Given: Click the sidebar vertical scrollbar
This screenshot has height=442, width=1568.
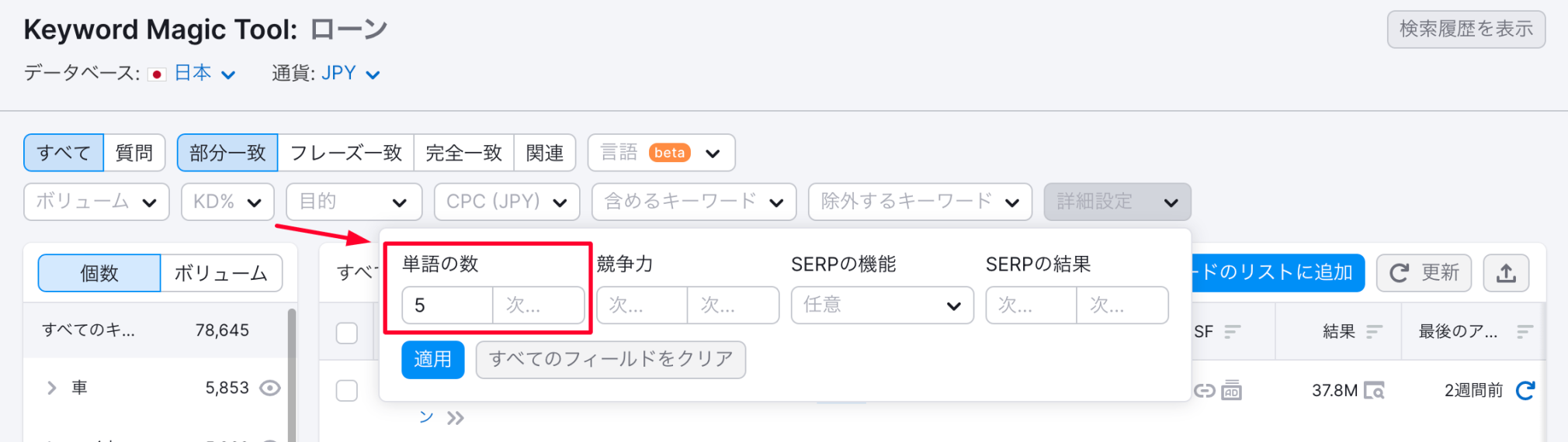Looking at the screenshot, I should [292, 374].
